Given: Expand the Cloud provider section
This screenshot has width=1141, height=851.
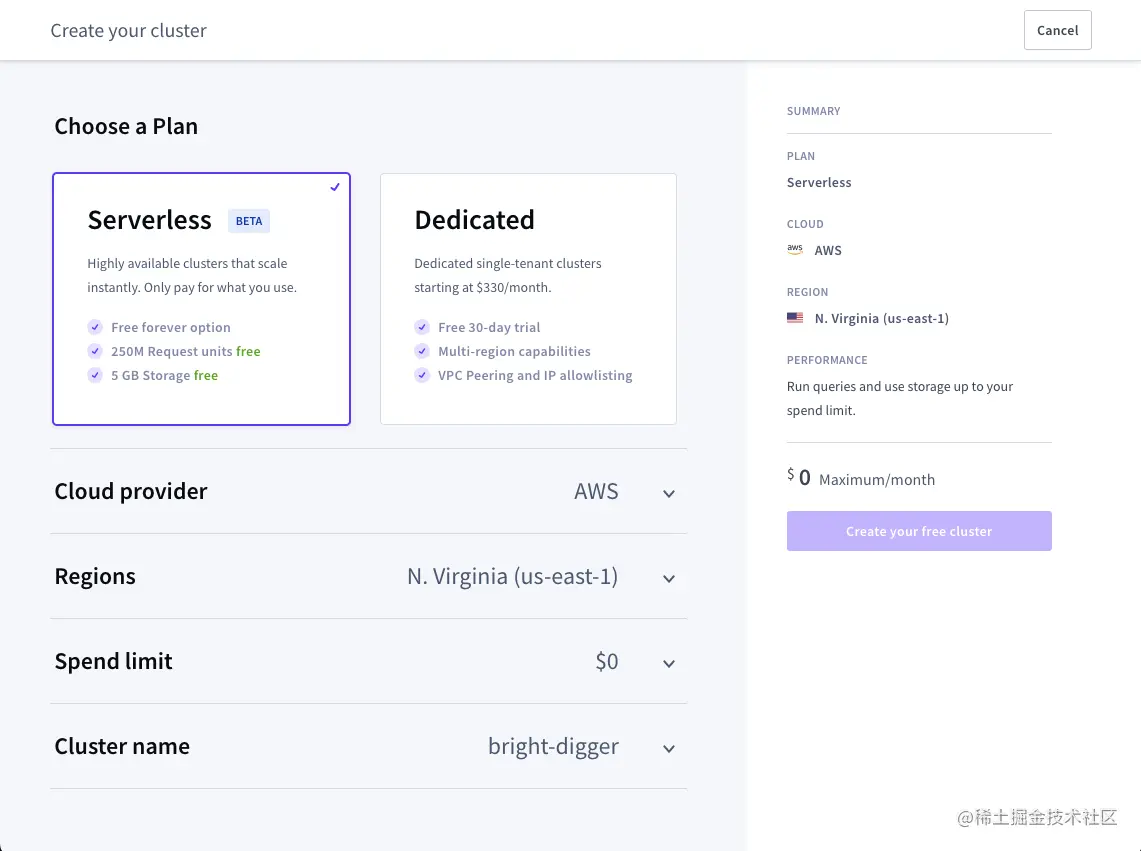Looking at the screenshot, I should [x=668, y=492].
